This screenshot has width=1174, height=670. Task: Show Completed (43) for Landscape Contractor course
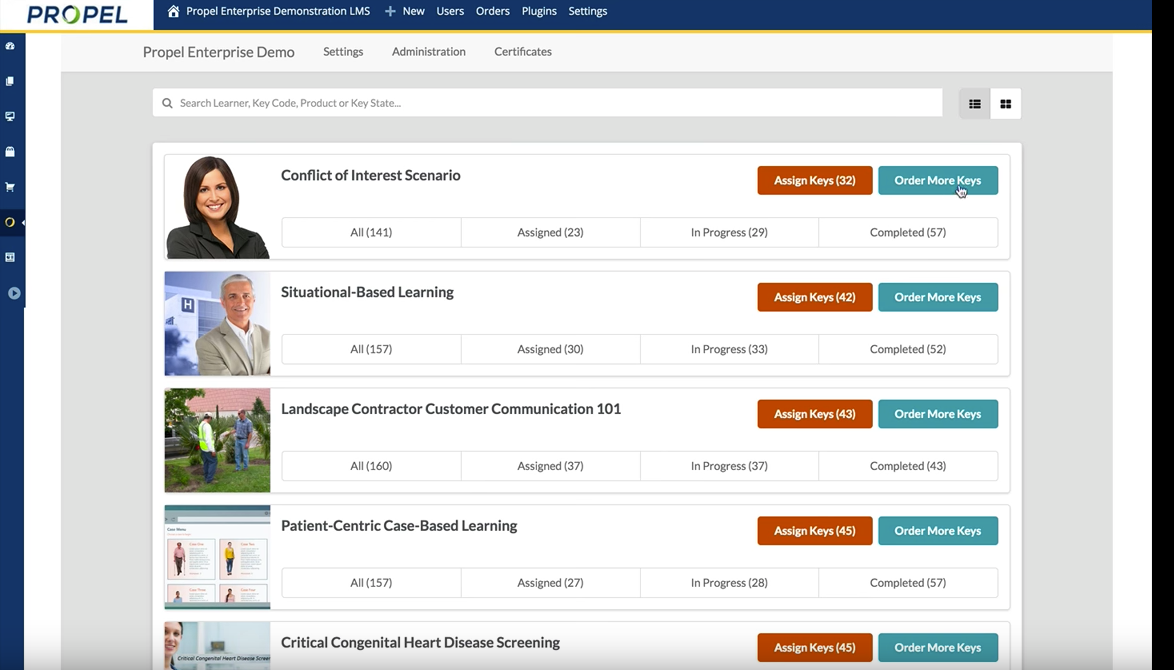908,466
